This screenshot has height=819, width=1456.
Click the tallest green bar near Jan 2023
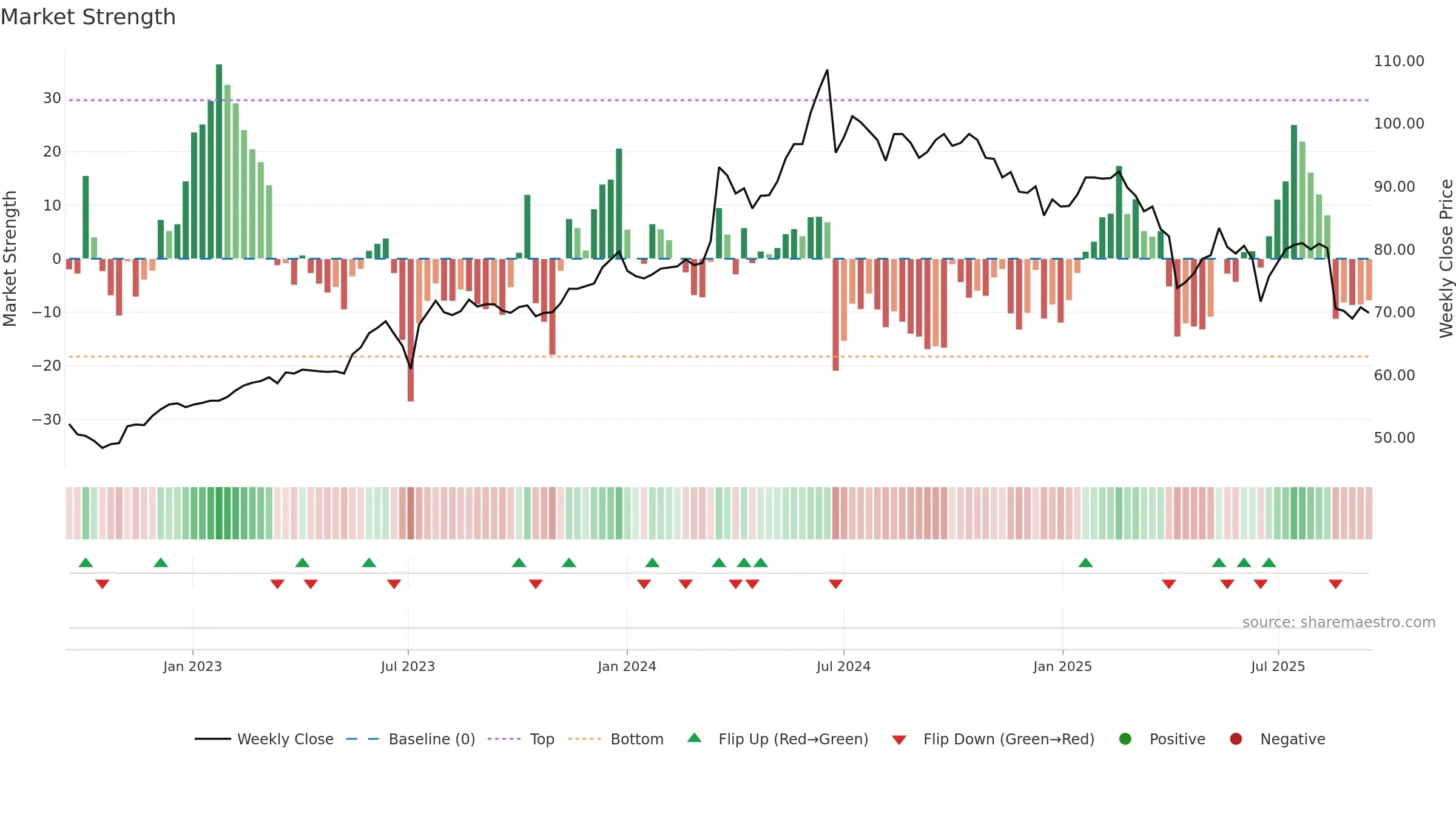coord(219,161)
